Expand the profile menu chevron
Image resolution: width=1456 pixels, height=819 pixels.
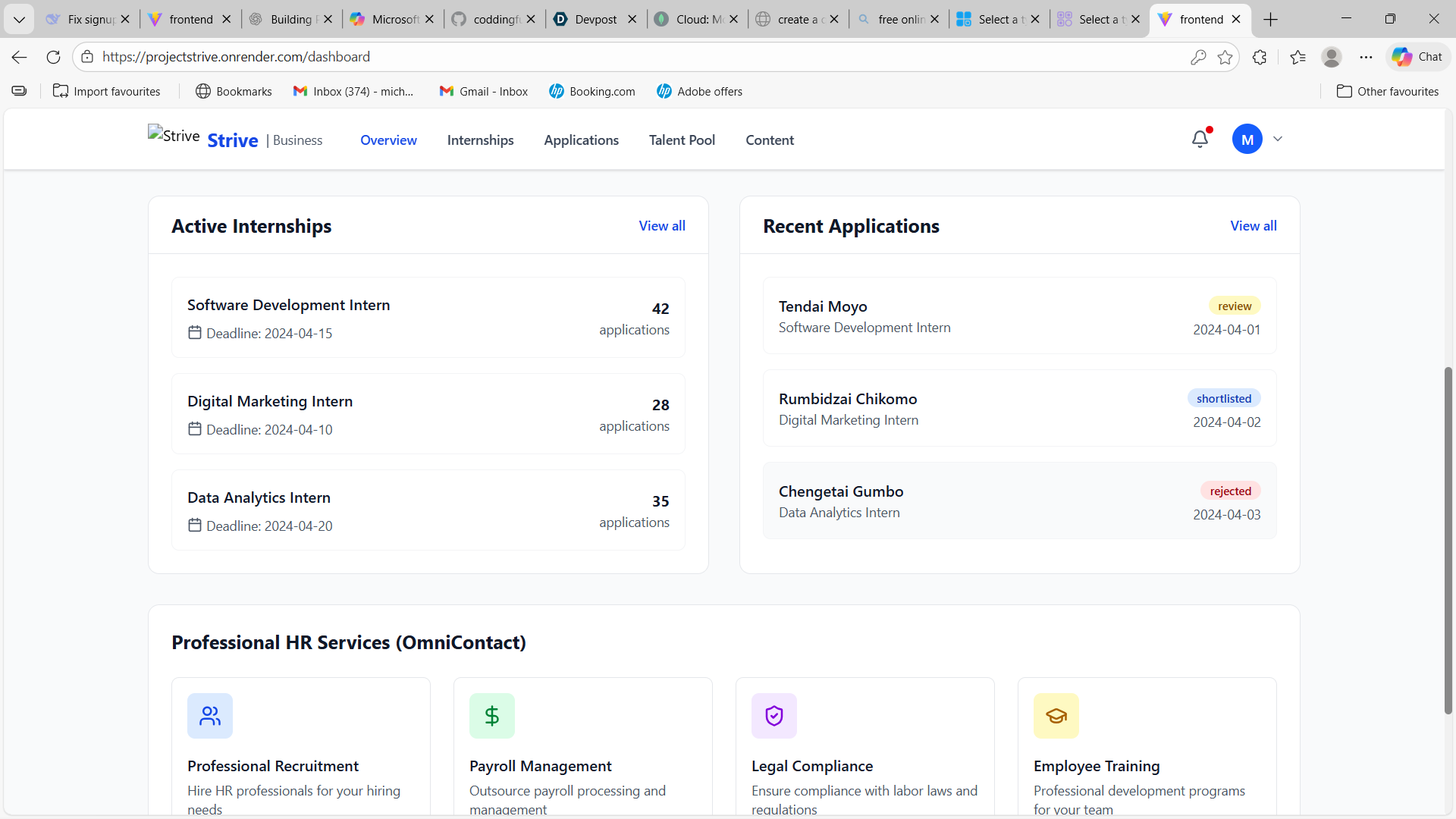(x=1278, y=139)
